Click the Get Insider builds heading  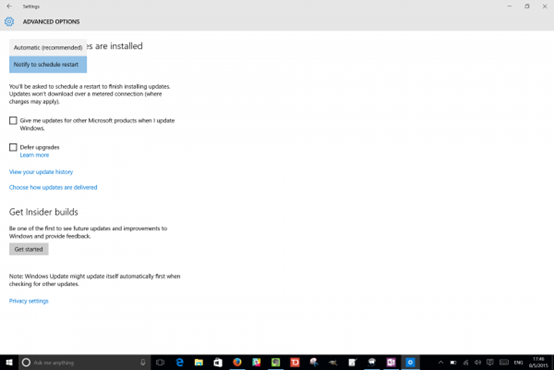pyautogui.click(x=43, y=212)
